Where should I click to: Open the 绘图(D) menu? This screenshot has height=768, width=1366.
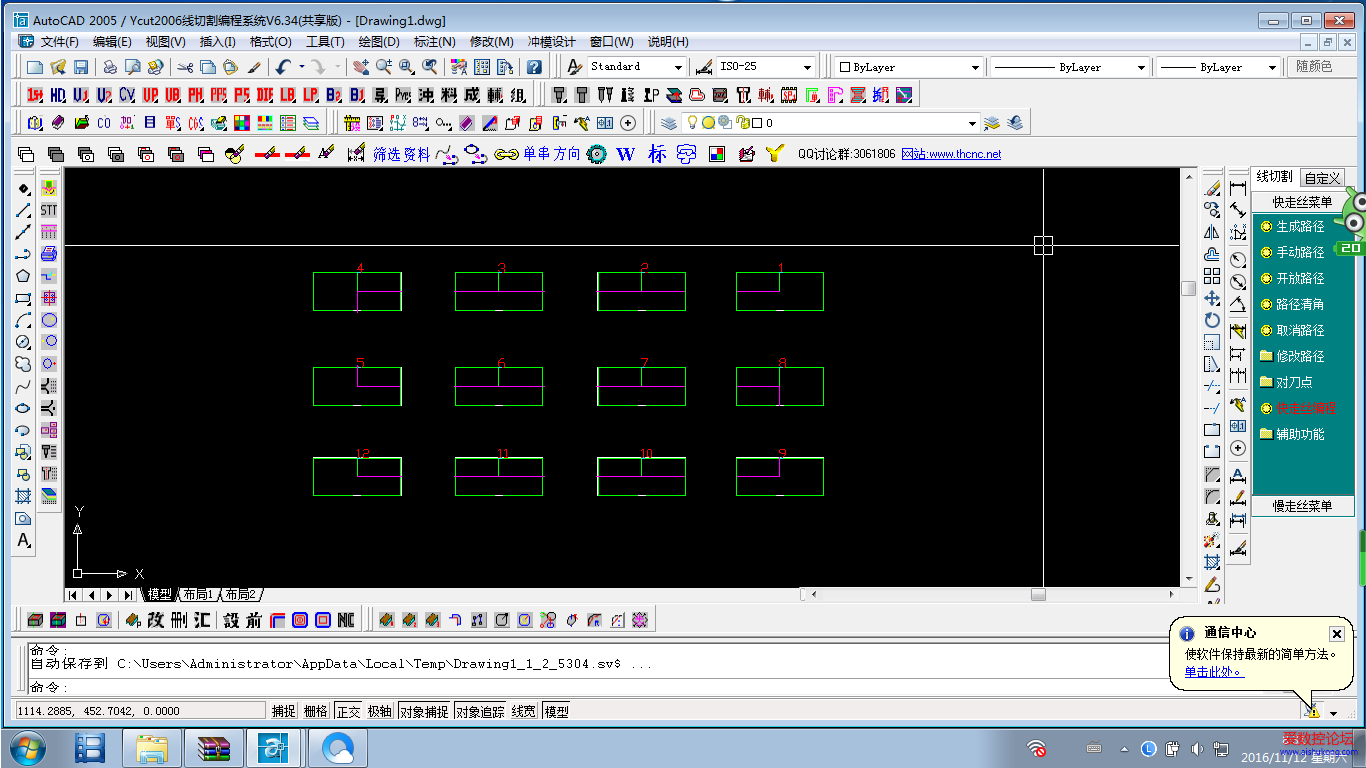tap(379, 42)
